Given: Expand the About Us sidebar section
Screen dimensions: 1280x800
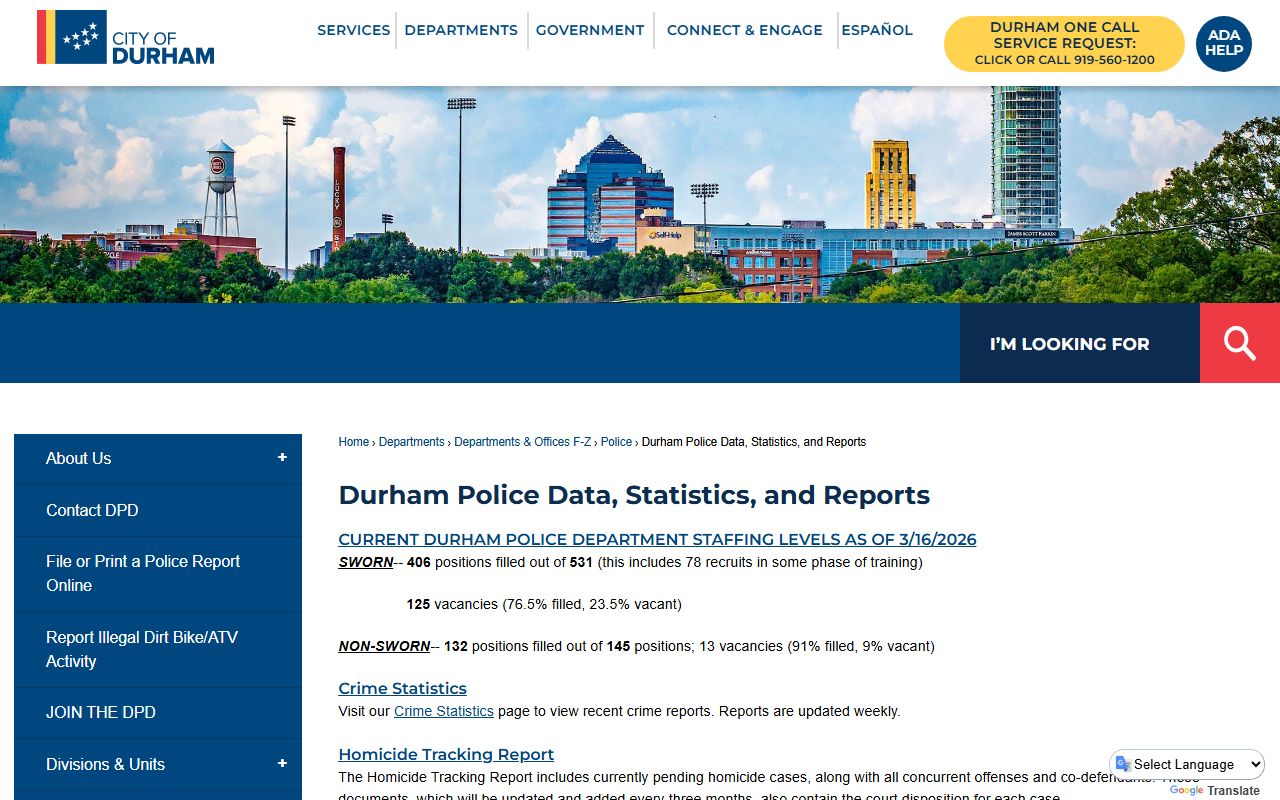Looking at the screenshot, I should (x=282, y=458).
